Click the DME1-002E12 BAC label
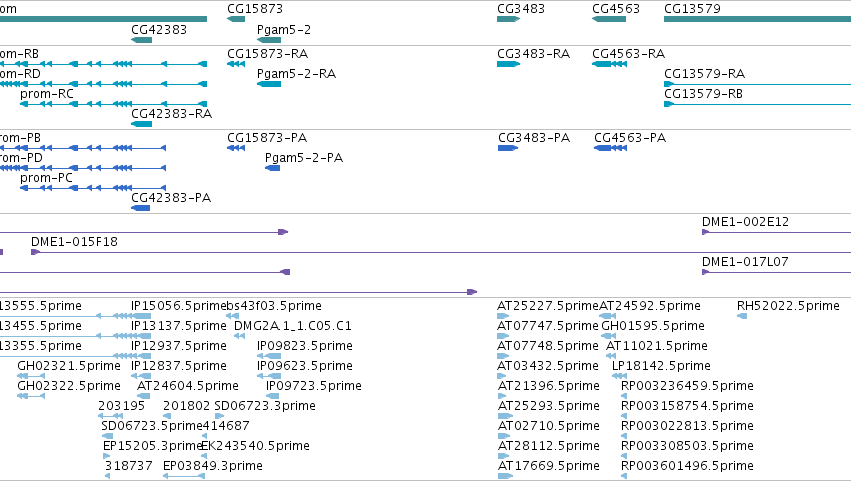Screen dimensions: 851x481 tap(745, 222)
